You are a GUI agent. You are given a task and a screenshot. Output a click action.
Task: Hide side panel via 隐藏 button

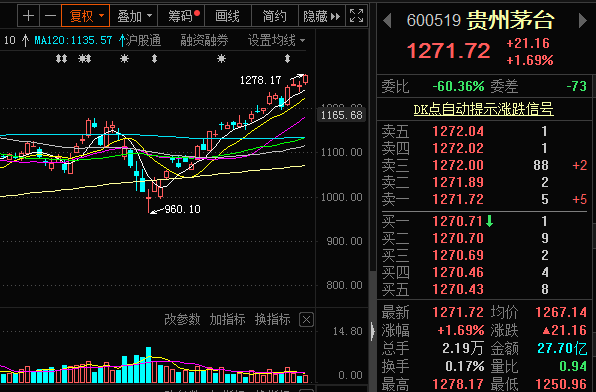322,16
